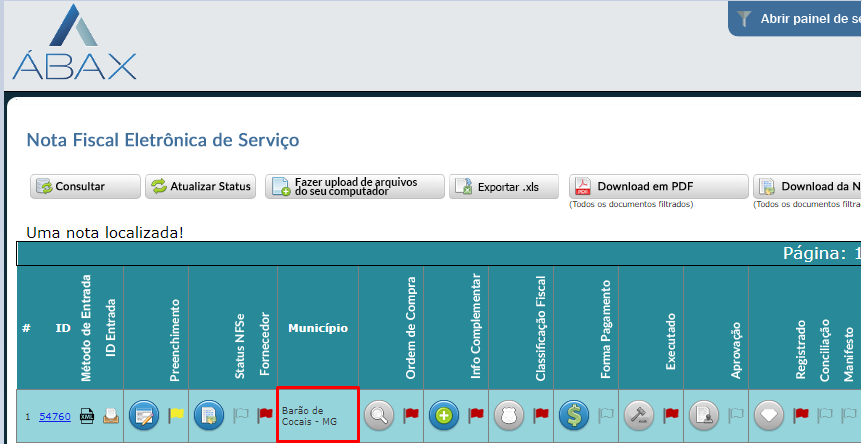Viewport: 862px width, 444px height.
Task: Click the Atualizar Status button
Action: (x=200, y=186)
